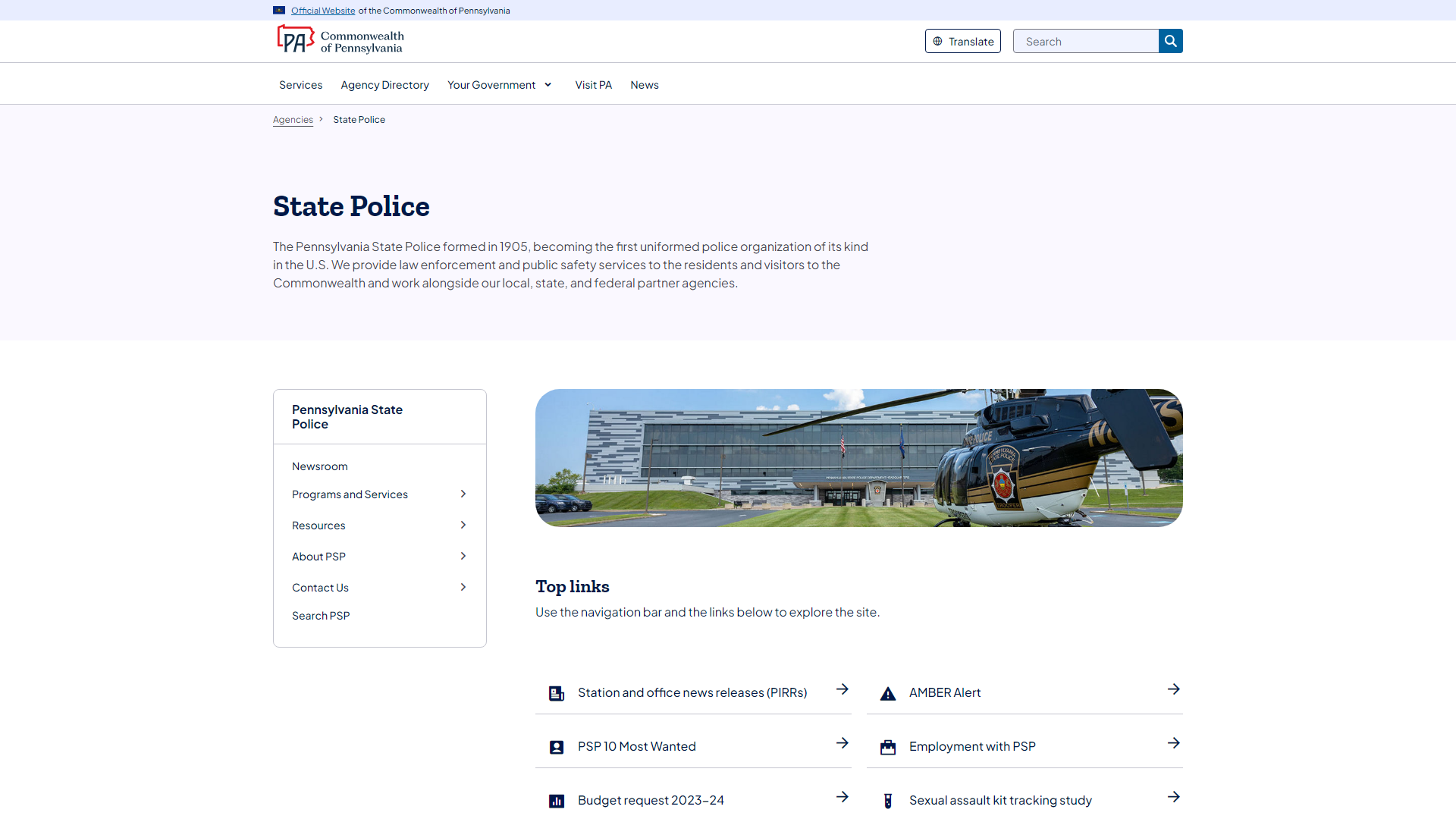Expand the Resources submenu chevron

463,526
